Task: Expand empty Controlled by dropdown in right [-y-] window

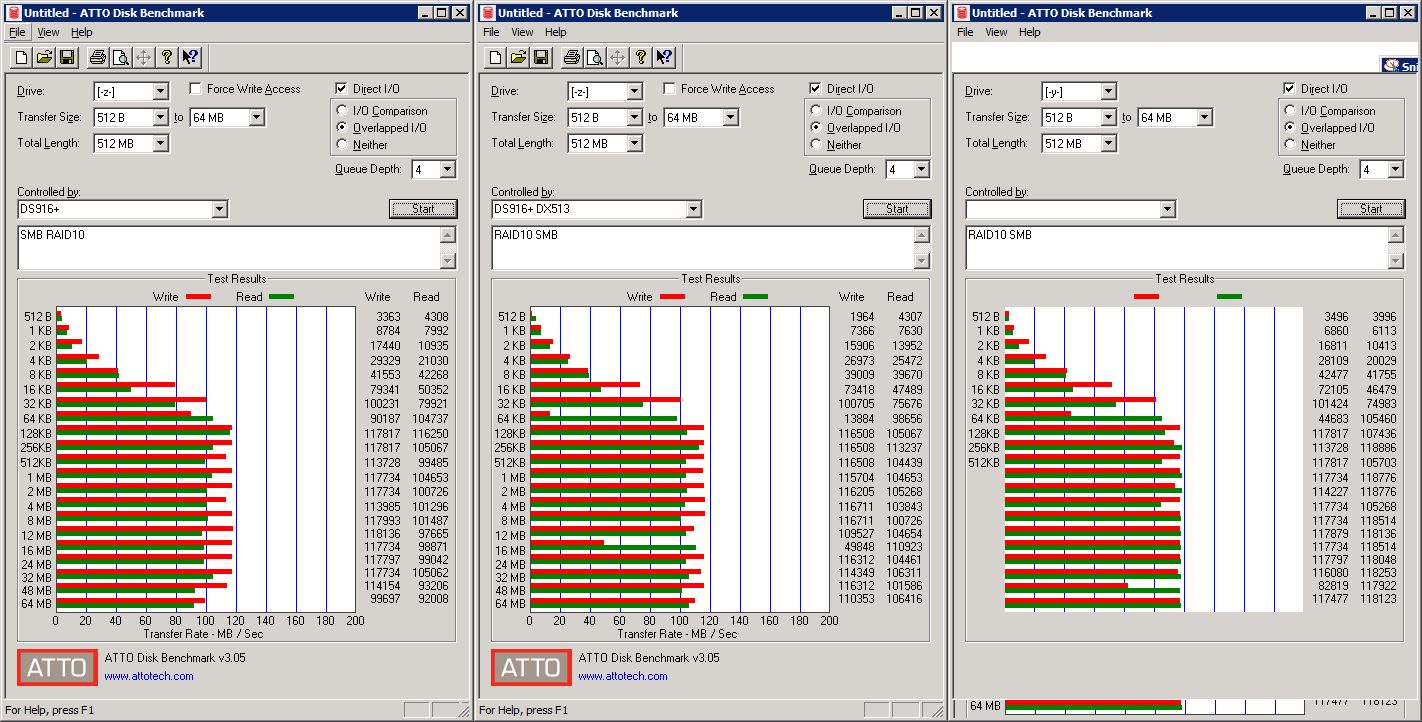Action: [x=1168, y=209]
